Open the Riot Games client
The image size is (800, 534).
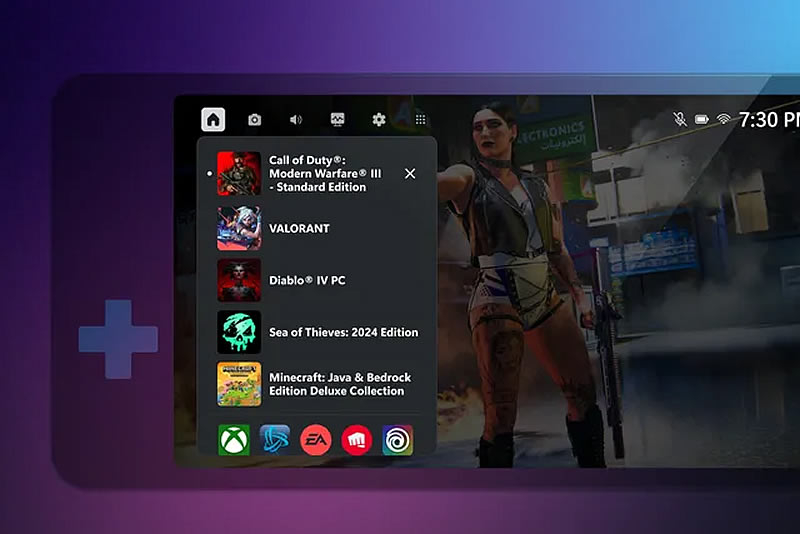pyautogui.click(x=357, y=440)
